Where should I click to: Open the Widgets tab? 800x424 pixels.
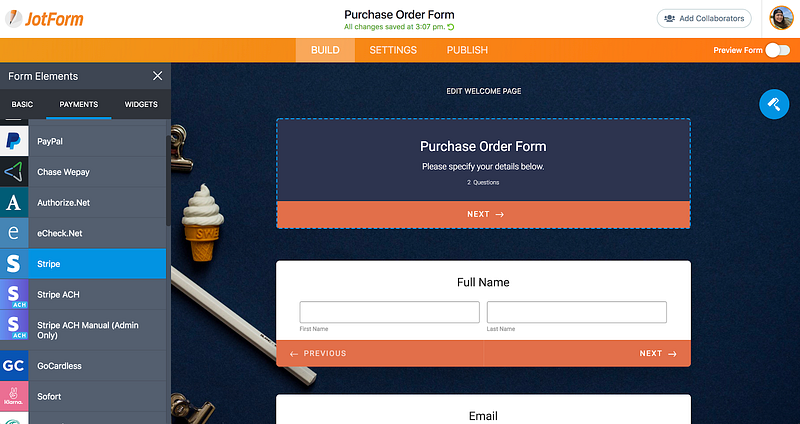pos(141,104)
